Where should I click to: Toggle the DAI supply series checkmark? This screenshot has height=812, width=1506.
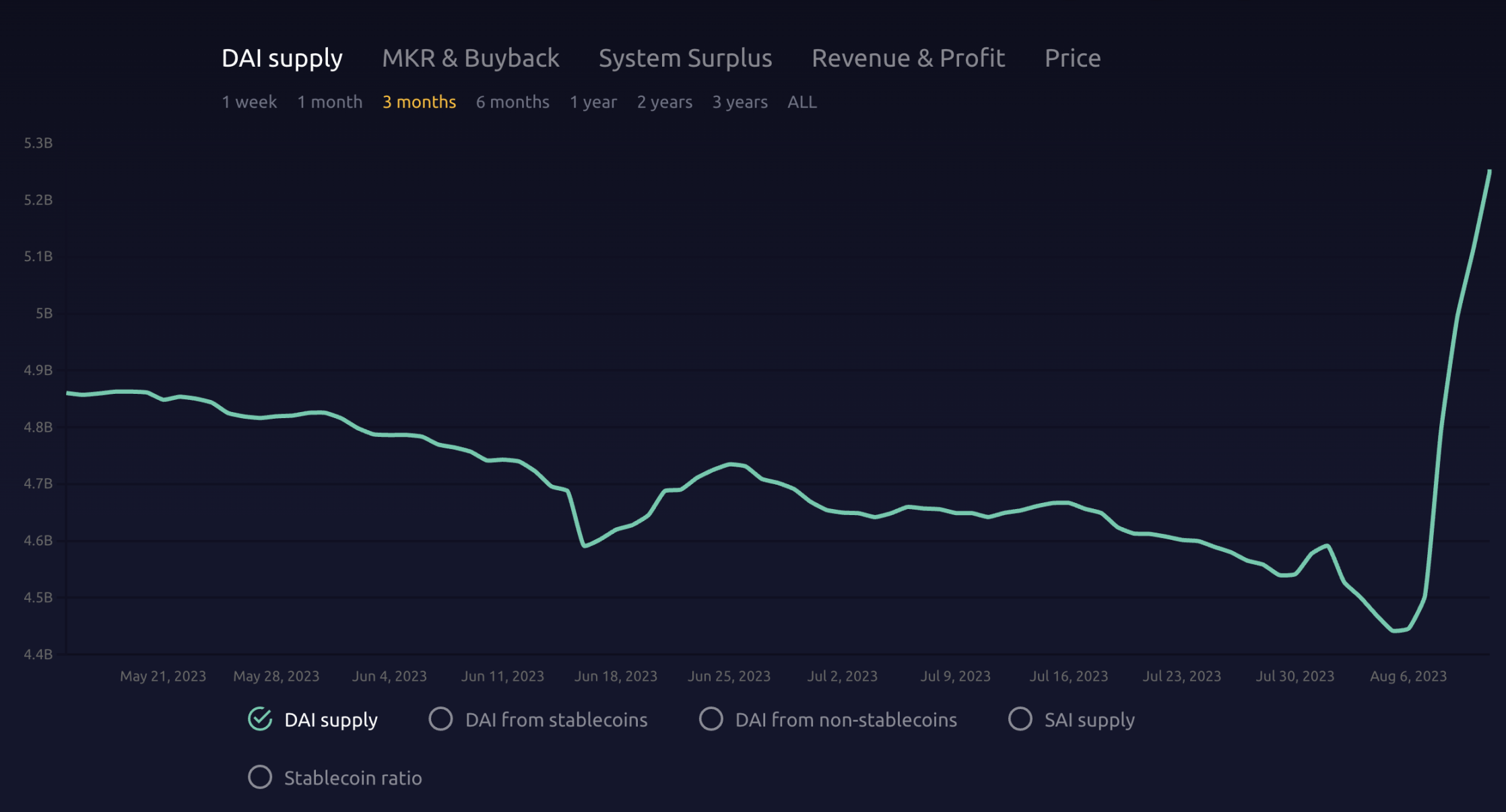click(x=260, y=719)
